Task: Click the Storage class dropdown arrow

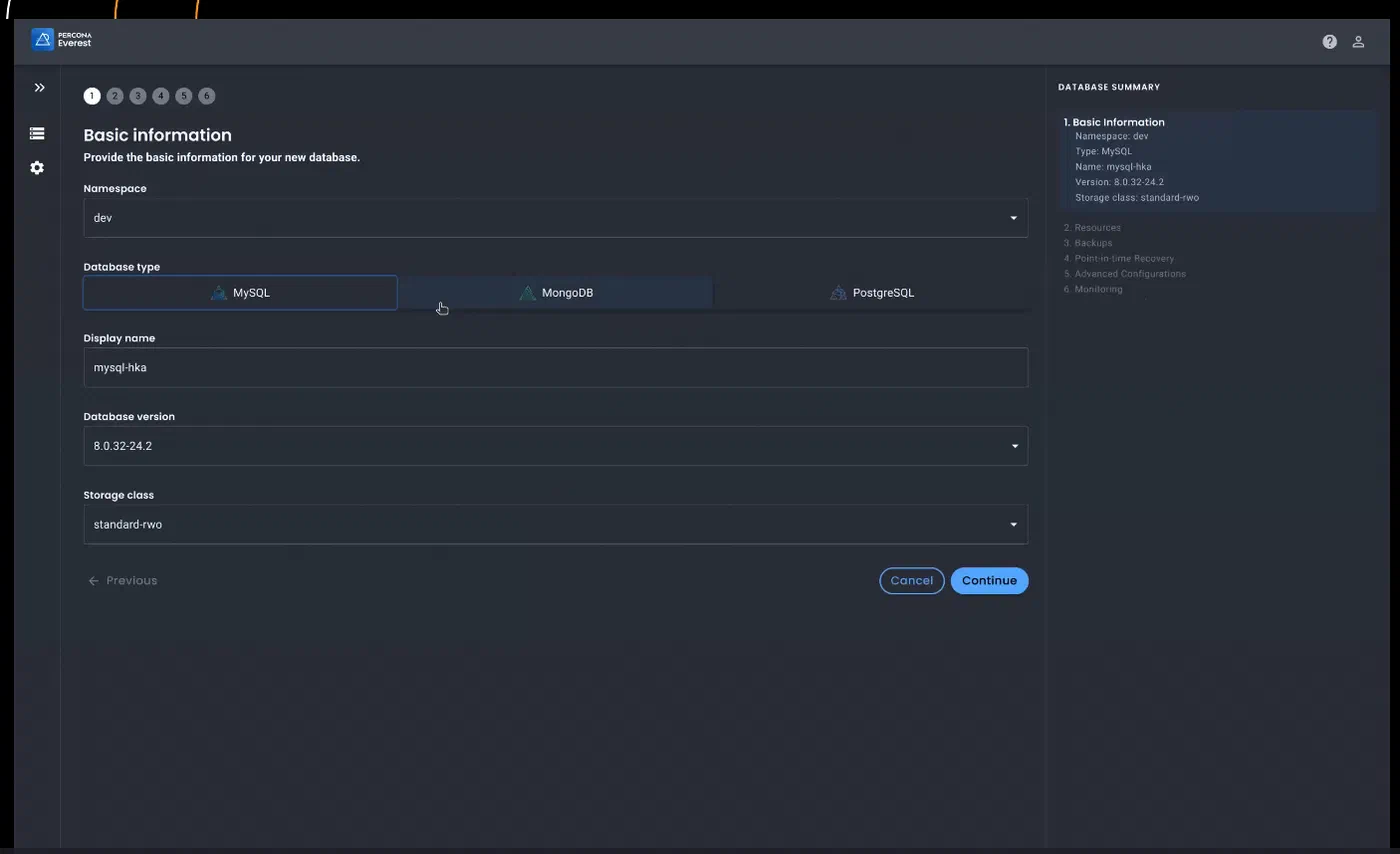Action: [1014, 525]
